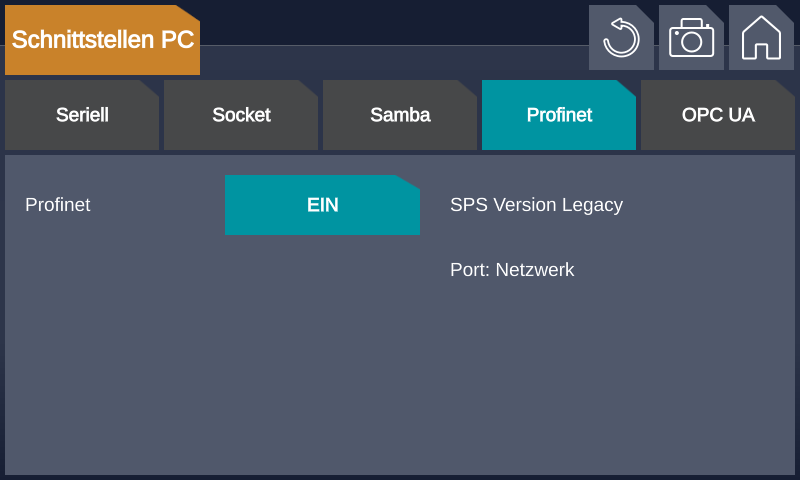Tap the circular undo arrow in header
The image size is (800, 480).
coord(621,38)
